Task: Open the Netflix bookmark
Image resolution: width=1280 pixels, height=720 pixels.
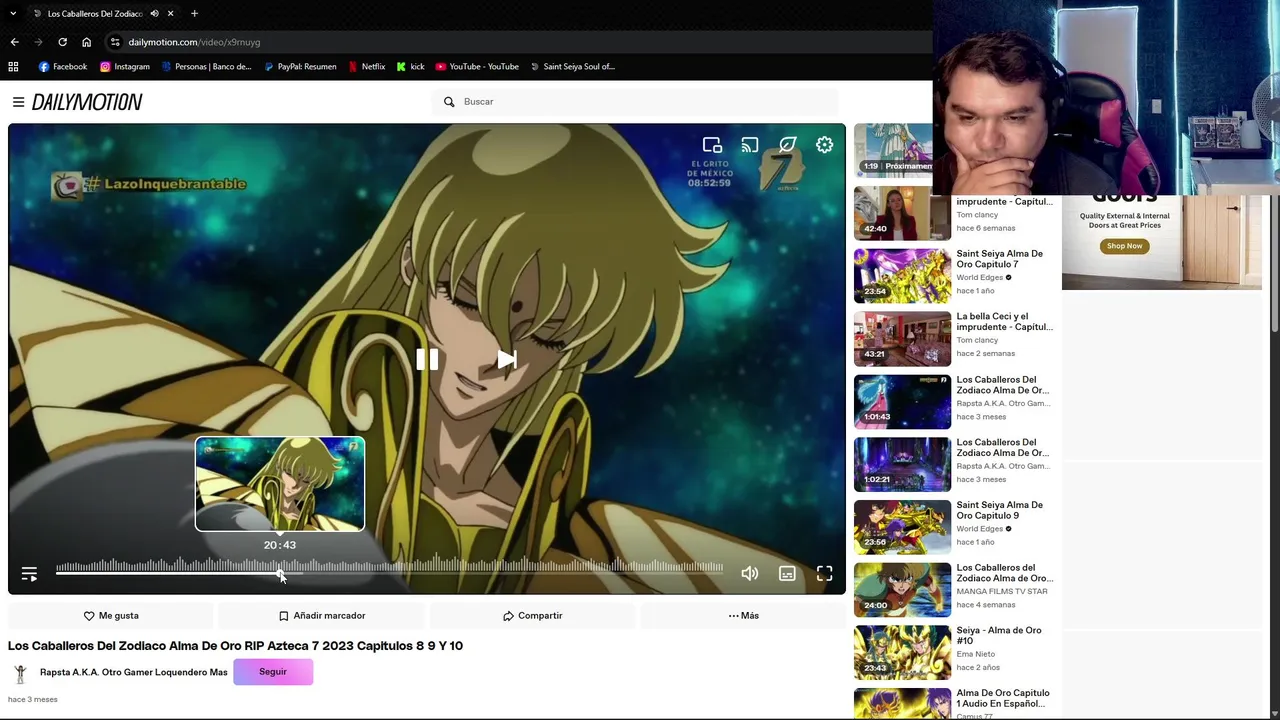Action: 367,67
